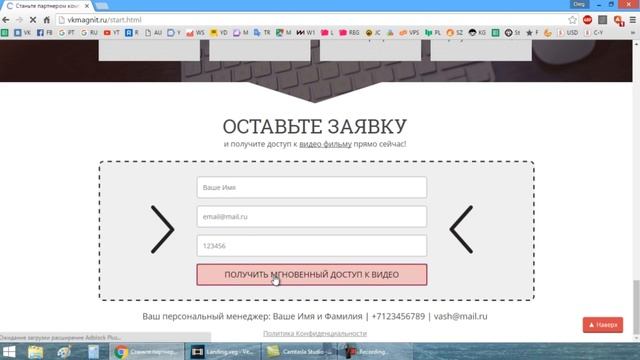
Task: Stop loading the page
Action: [x=33, y=20]
